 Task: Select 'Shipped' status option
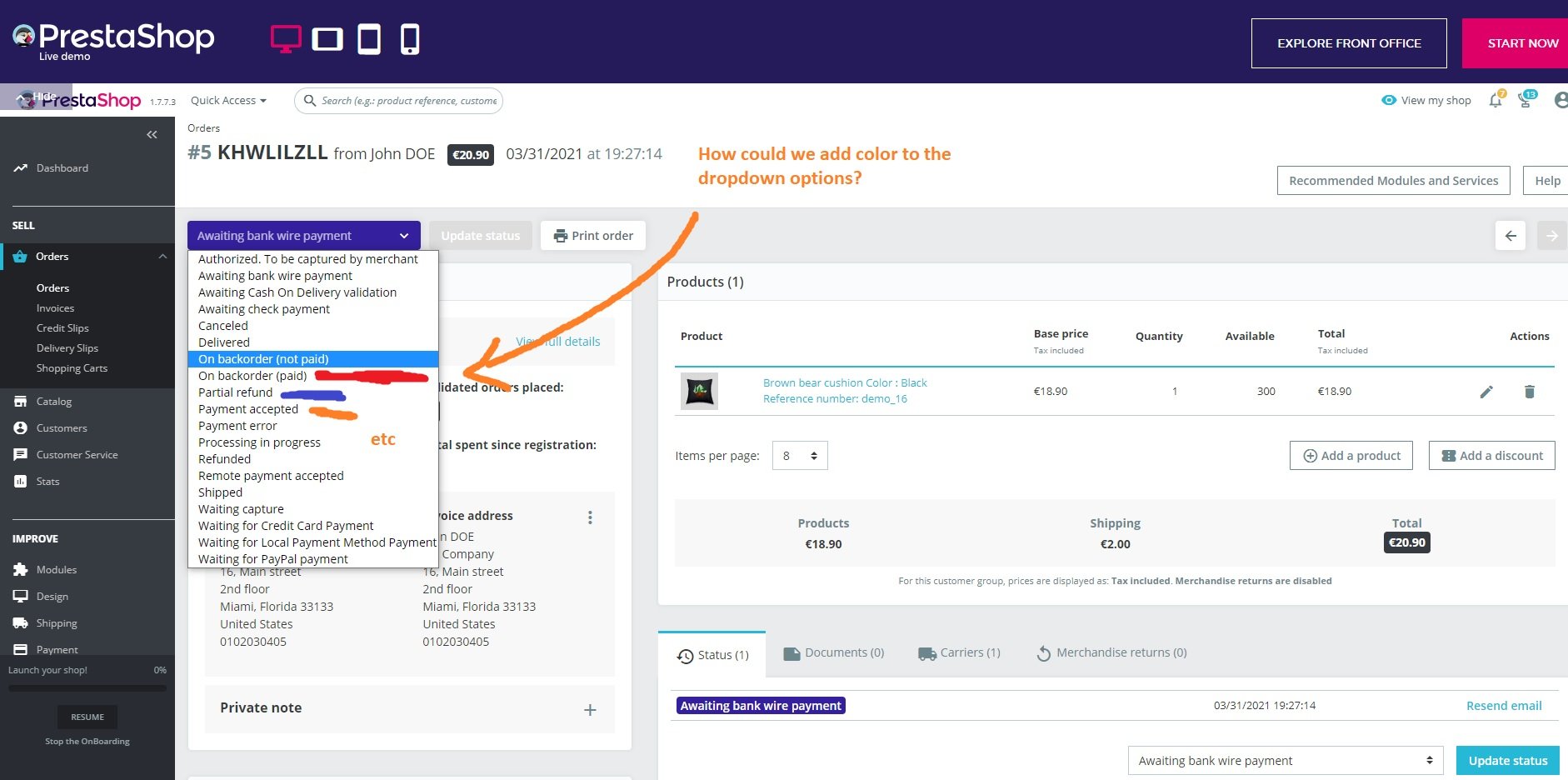pyautogui.click(x=313, y=492)
